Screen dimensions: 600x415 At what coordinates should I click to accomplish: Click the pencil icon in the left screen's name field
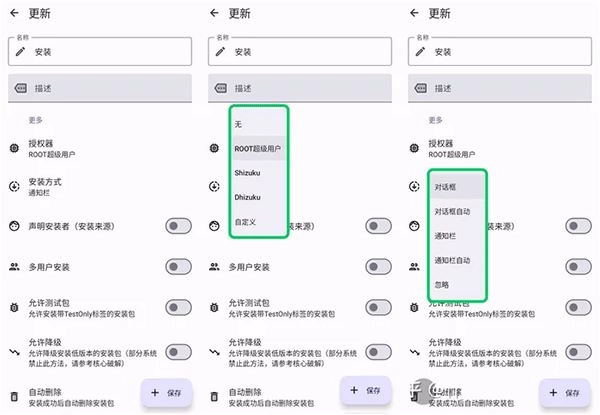click(x=22, y=52)
